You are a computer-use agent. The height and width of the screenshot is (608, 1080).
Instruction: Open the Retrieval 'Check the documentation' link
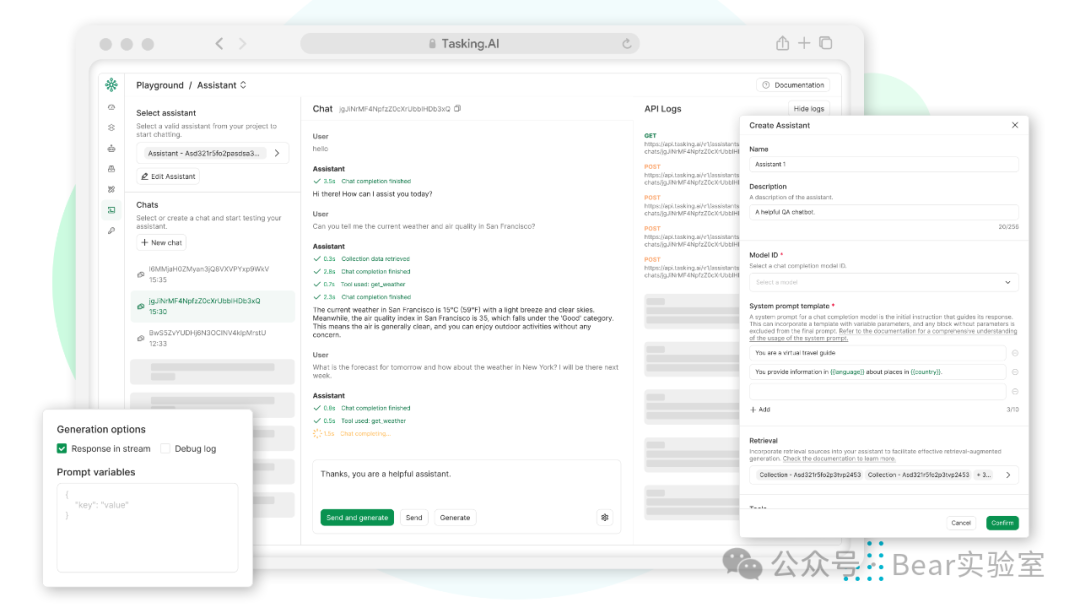point(839,459)
